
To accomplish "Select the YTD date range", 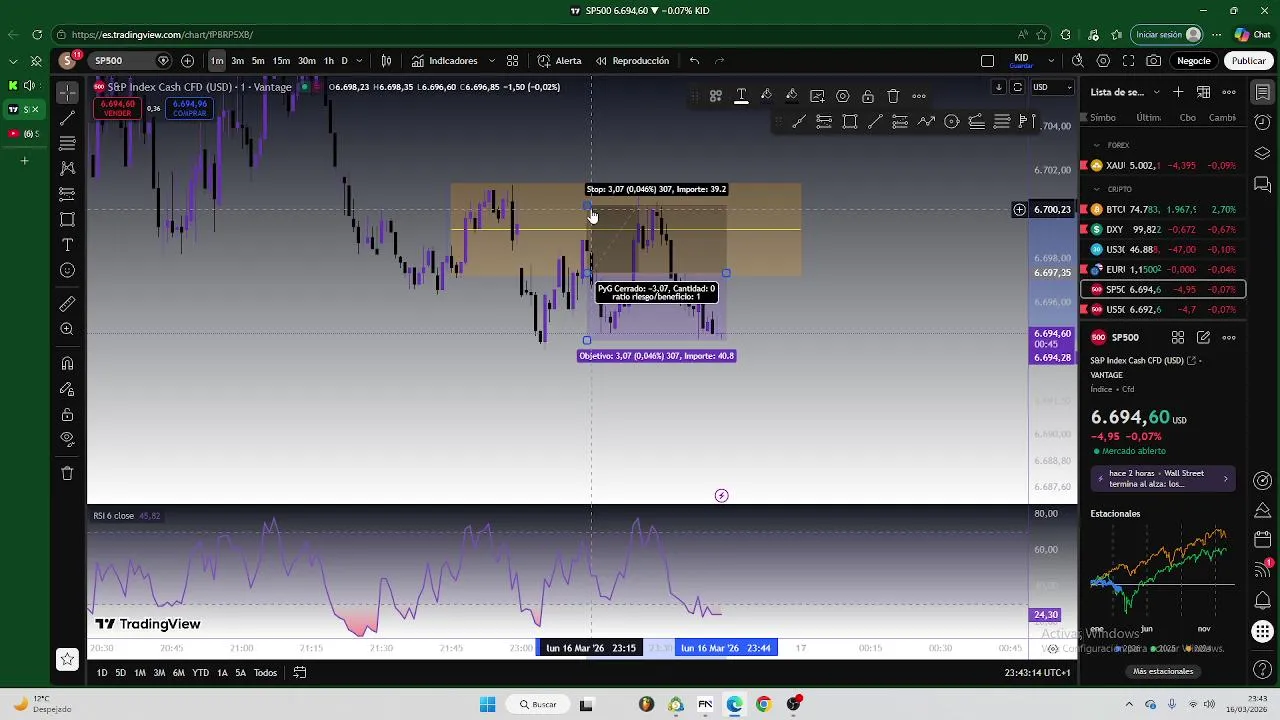I will pos(200,673).
